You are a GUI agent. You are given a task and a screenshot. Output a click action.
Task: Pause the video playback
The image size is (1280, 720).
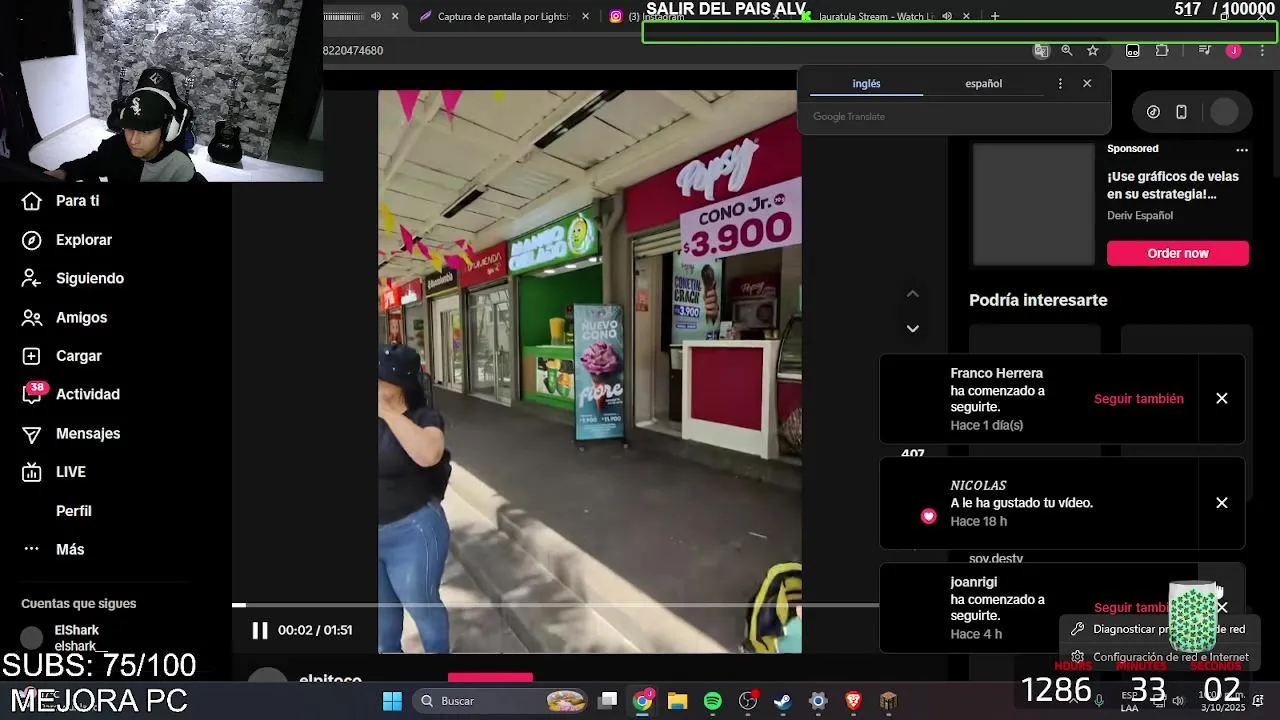[x=260, y=630]
